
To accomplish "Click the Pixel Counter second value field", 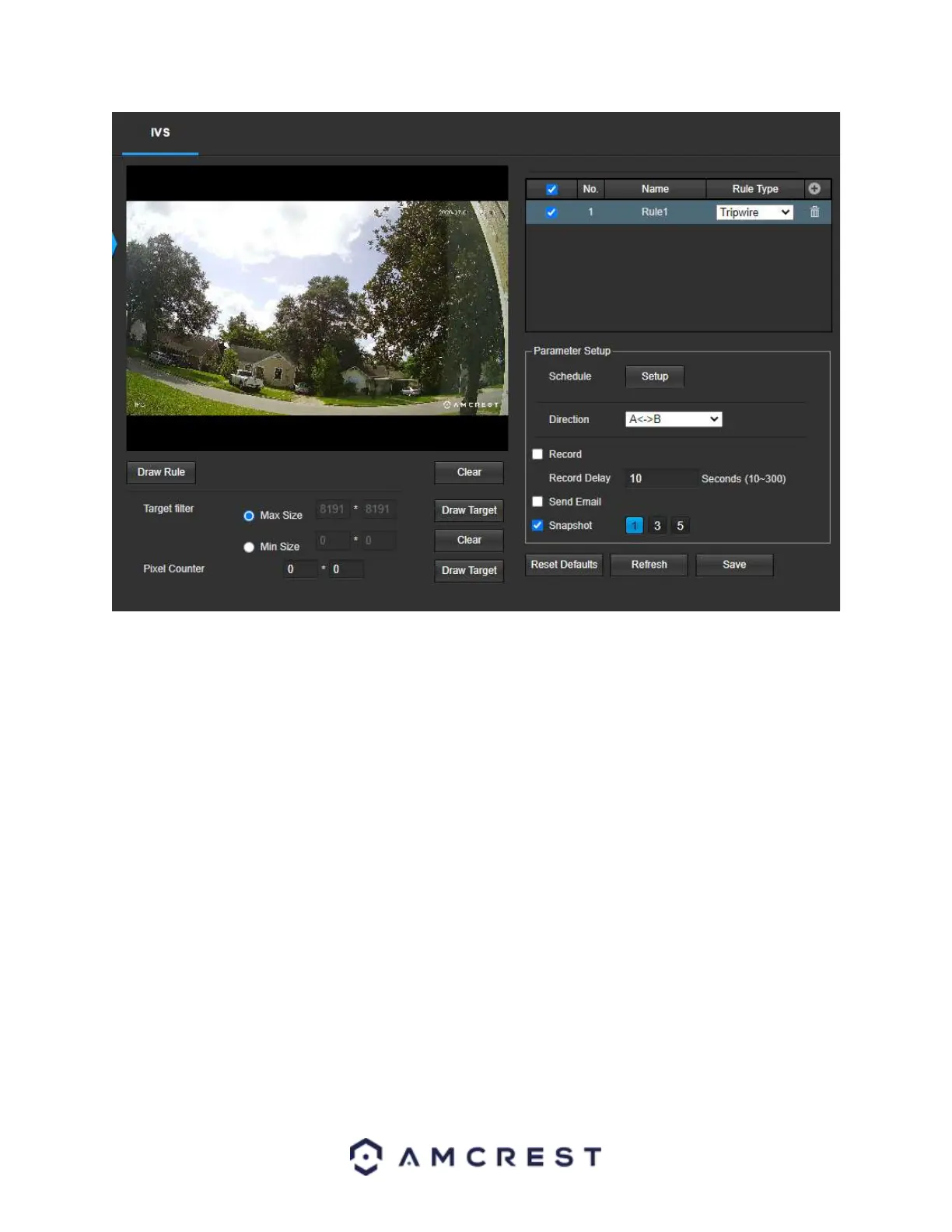I will [x=346, y=569].
